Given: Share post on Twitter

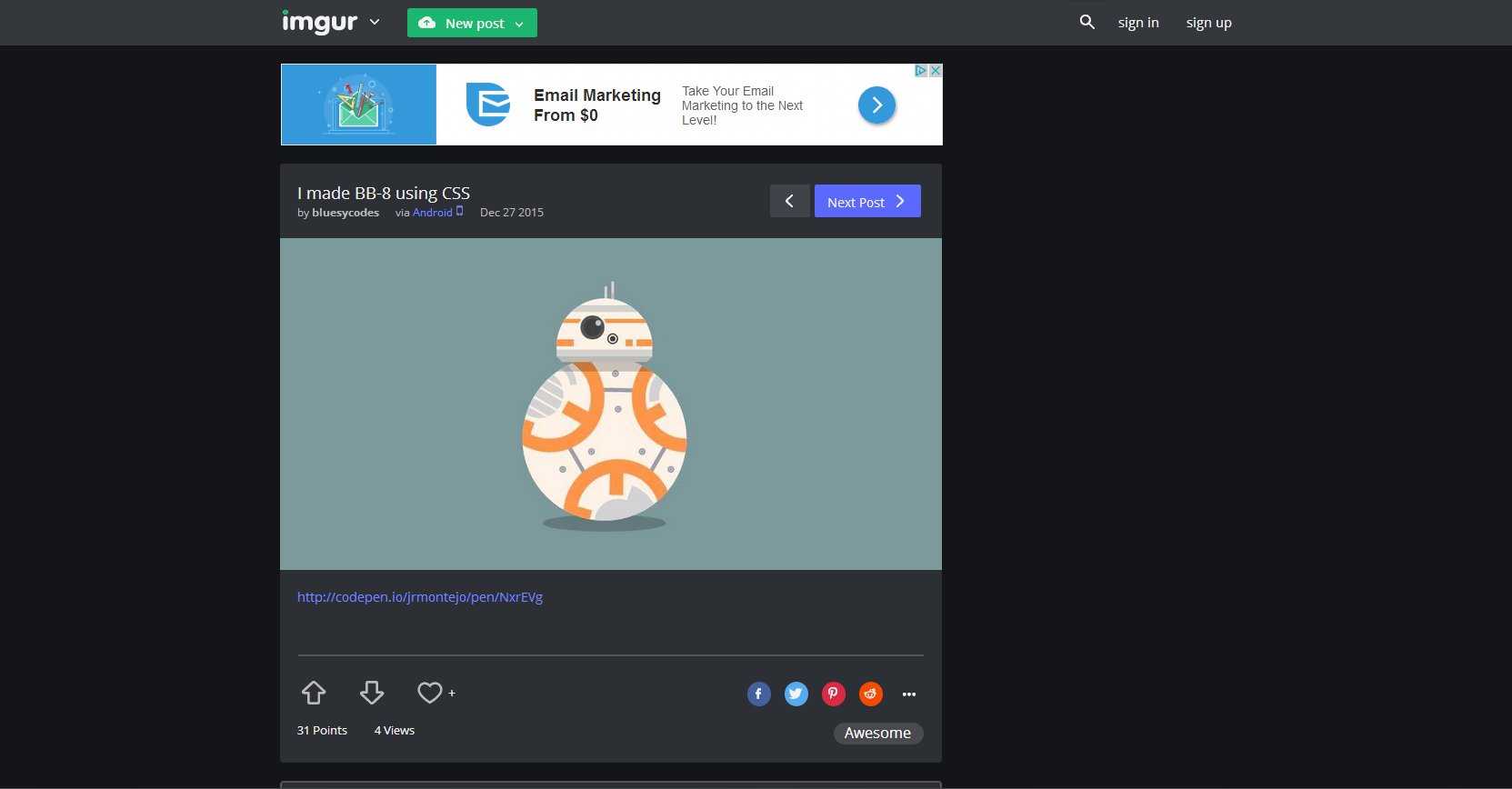Looking at the screenshot, I should click(796, 694).
